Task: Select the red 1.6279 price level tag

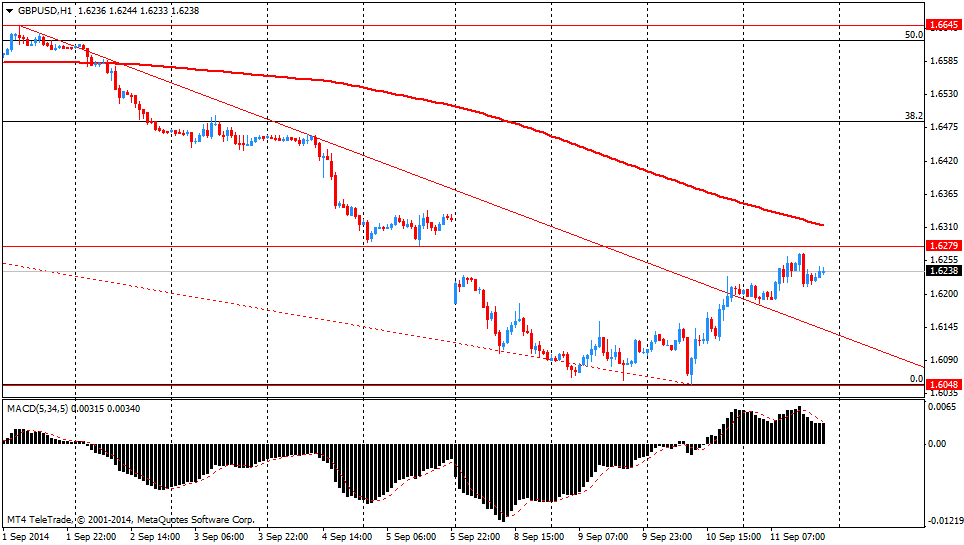Action: tap(944, 246)
